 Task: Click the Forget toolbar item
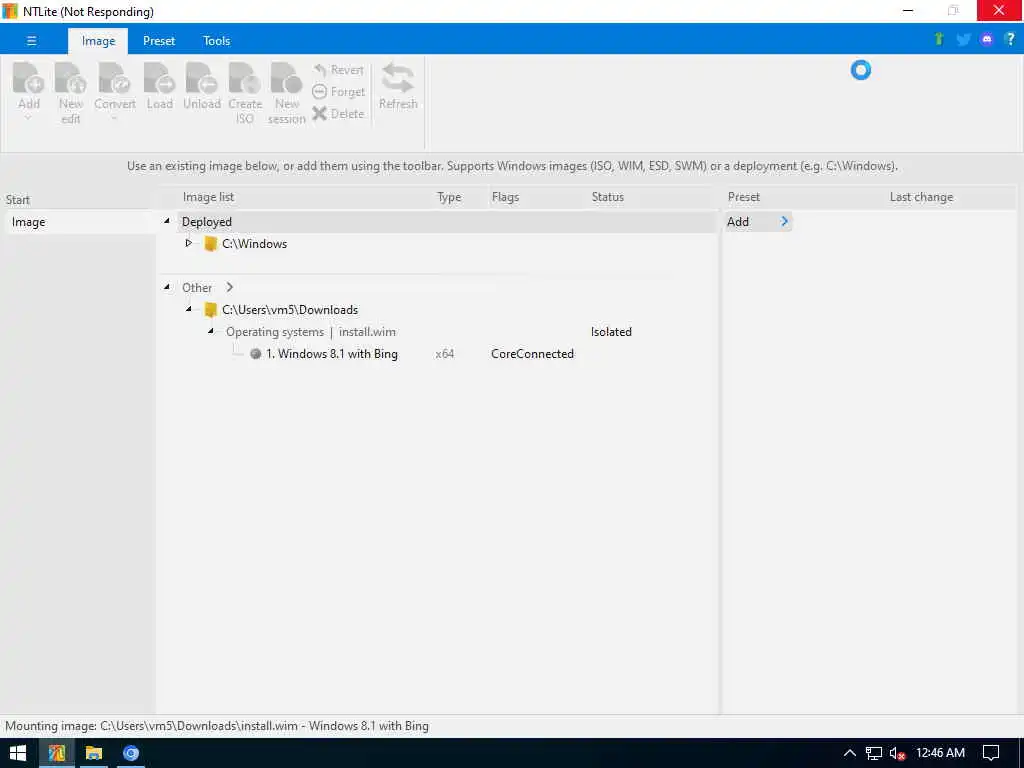pyautogui.click(x=339, y=92)
